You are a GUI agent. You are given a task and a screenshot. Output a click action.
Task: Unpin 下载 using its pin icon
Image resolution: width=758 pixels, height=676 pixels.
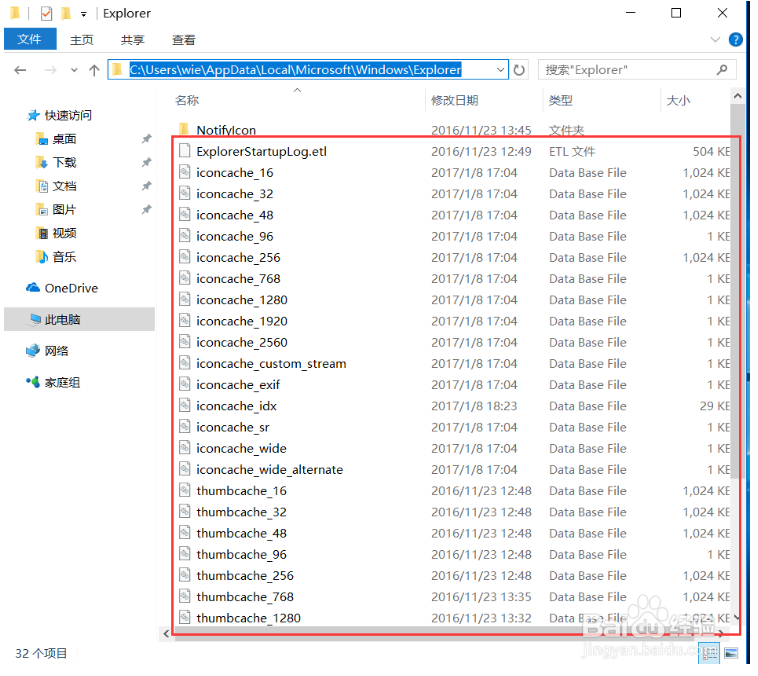(x=146, y=162)
